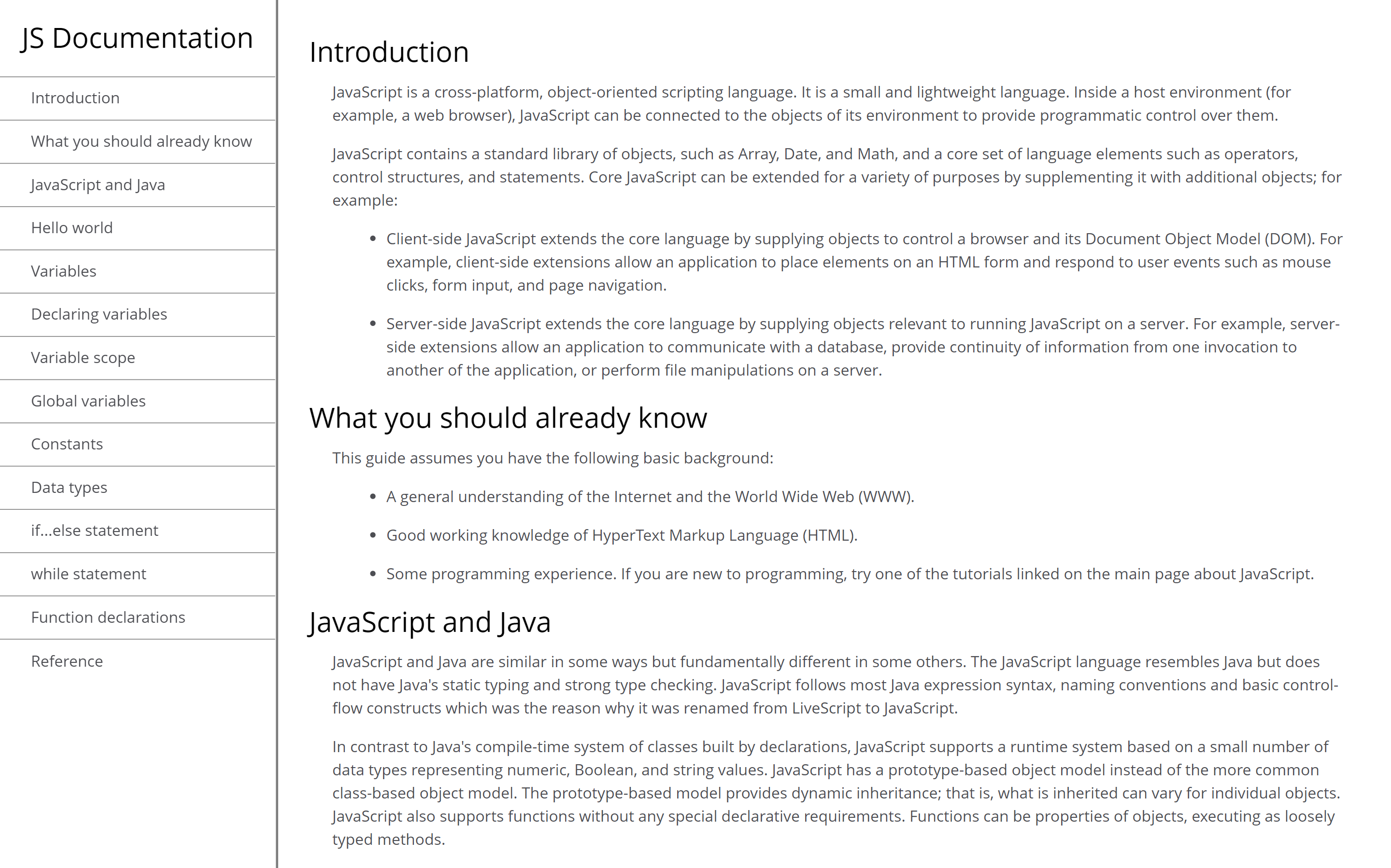
Task: Navigate to the Reference section
Action: coord(68,660)
